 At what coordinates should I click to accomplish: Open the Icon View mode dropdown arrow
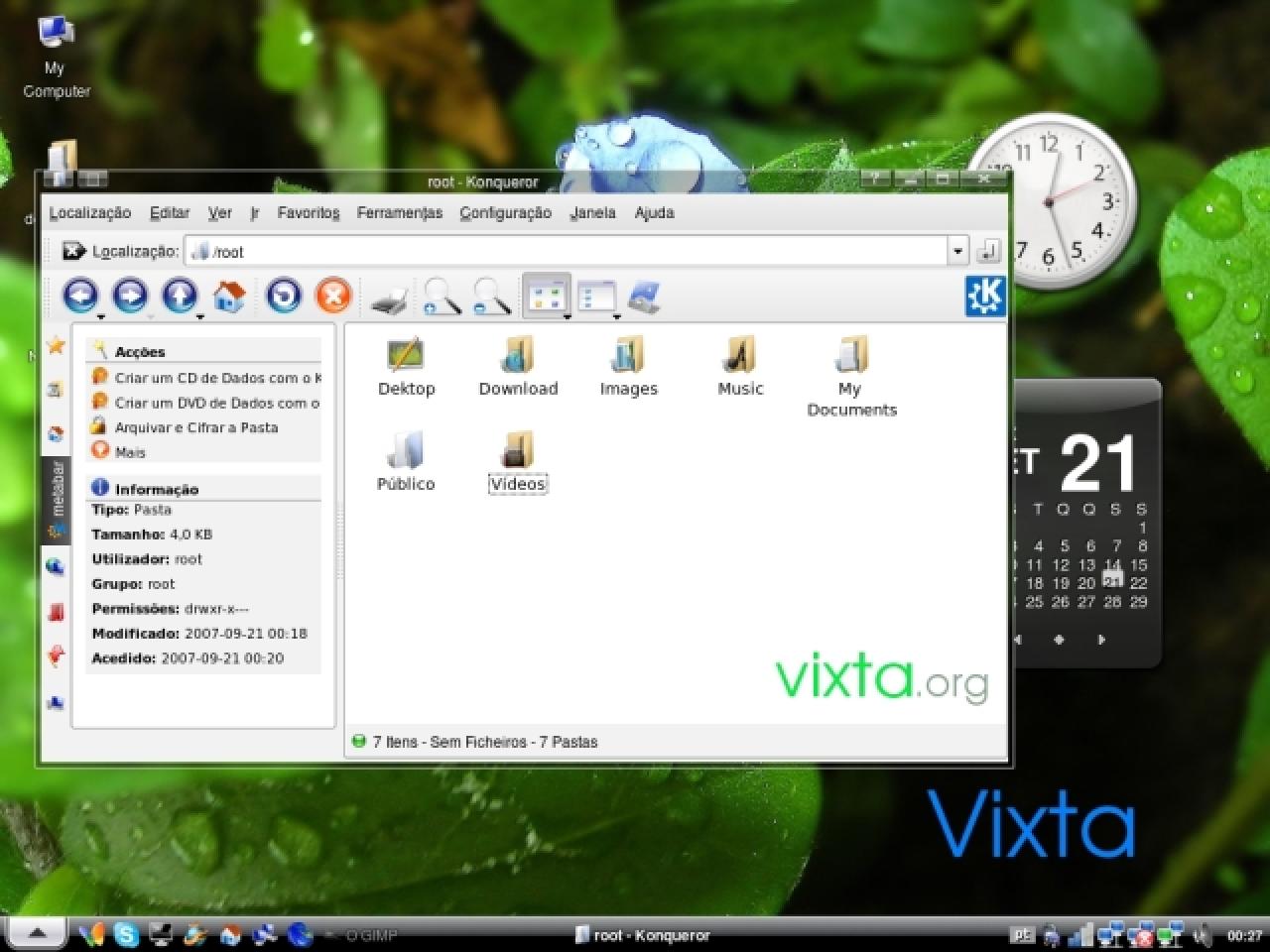(x=568, y=317)
